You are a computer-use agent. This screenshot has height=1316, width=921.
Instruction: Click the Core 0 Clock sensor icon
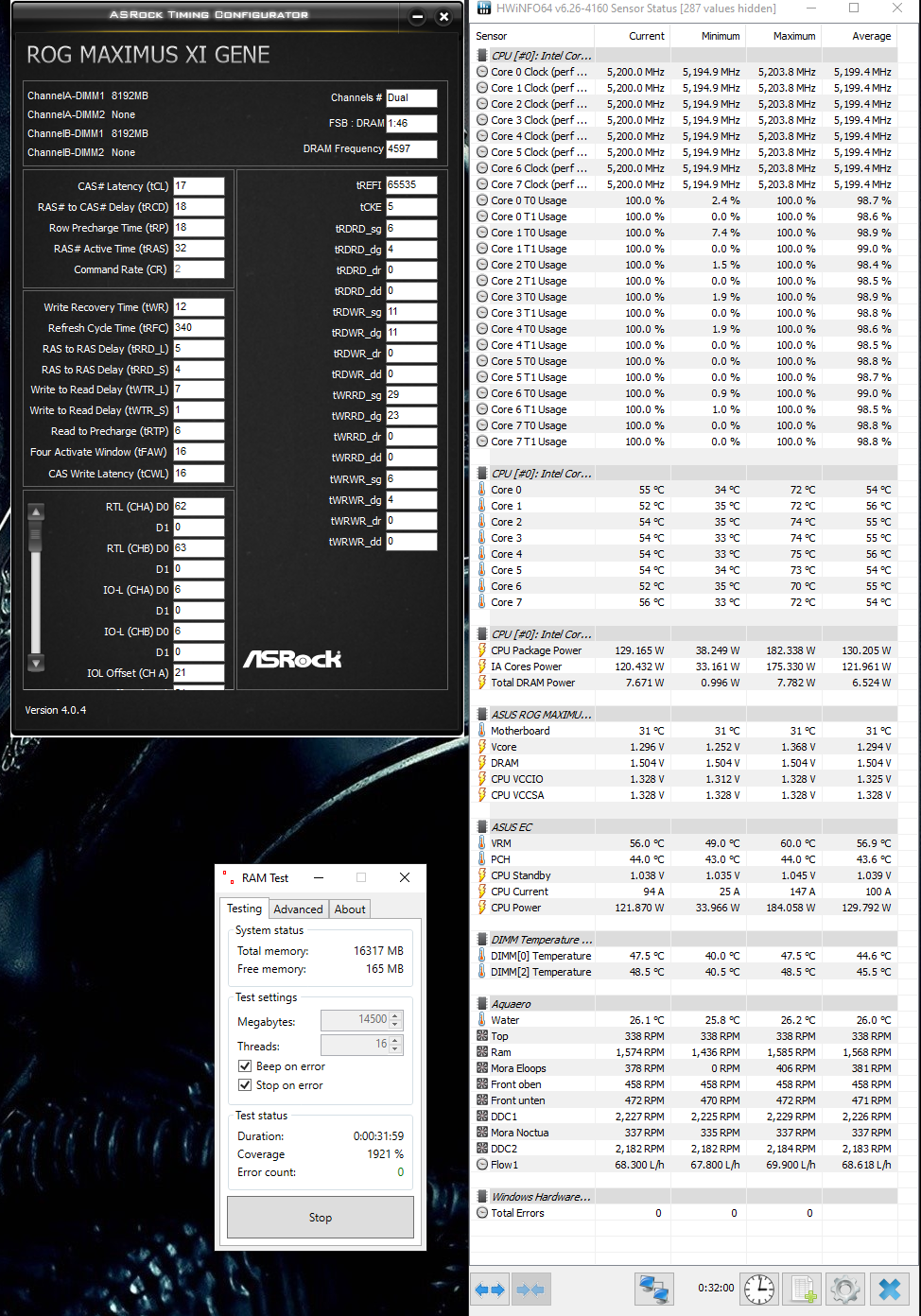tap(482, 72)
